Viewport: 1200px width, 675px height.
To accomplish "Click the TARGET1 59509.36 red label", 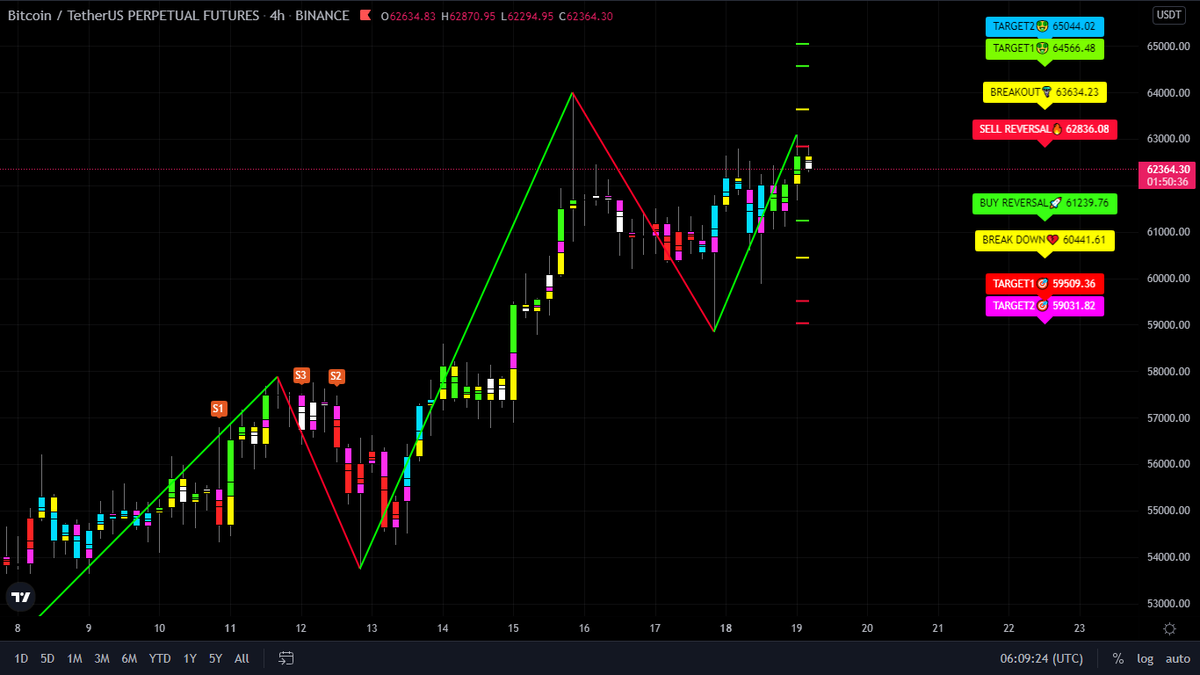I will (x=1045, y=284).
